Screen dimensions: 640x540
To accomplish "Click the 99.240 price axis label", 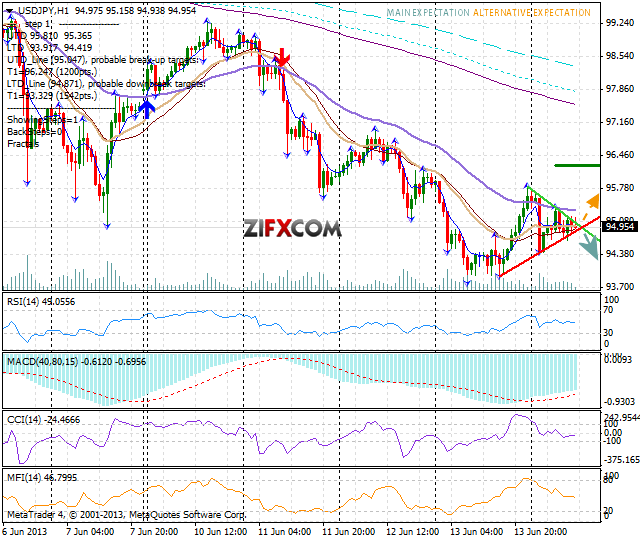I will pos(620,23).
